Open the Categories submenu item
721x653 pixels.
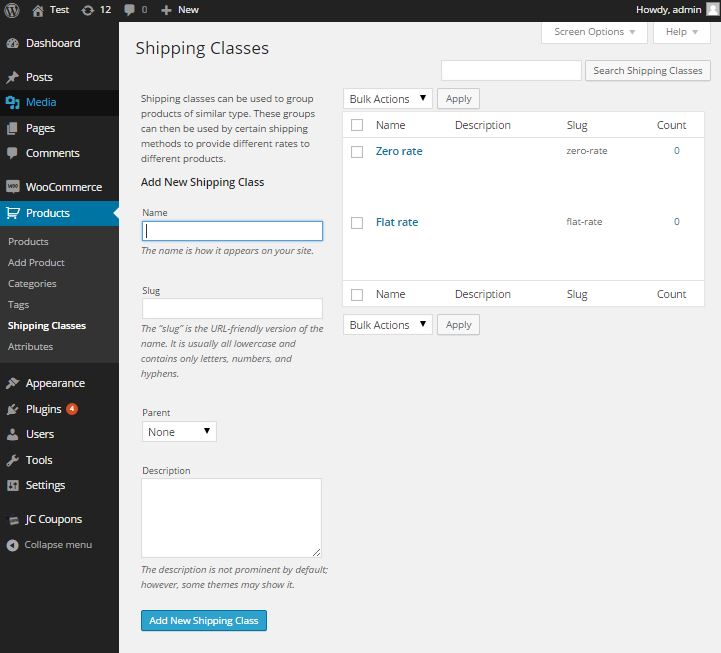click(32, 284)
